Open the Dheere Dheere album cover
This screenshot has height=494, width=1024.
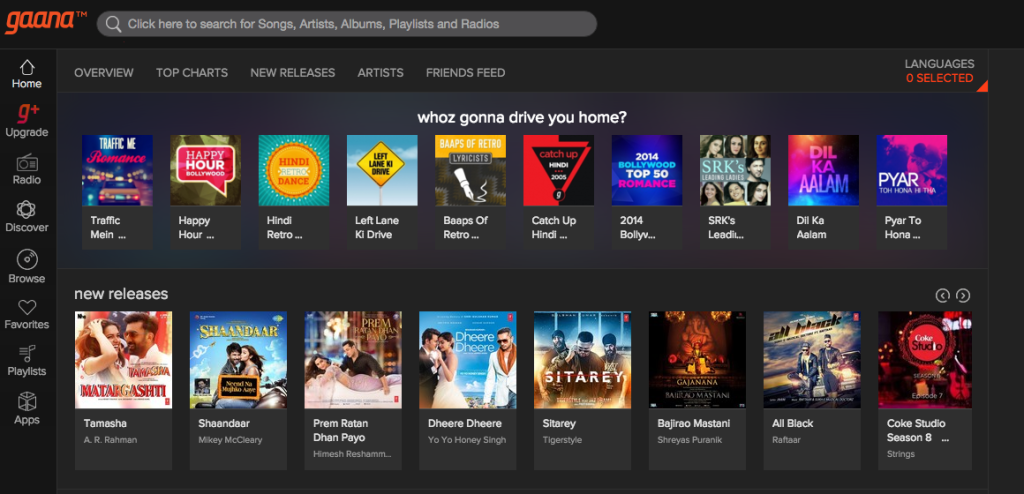468,360
